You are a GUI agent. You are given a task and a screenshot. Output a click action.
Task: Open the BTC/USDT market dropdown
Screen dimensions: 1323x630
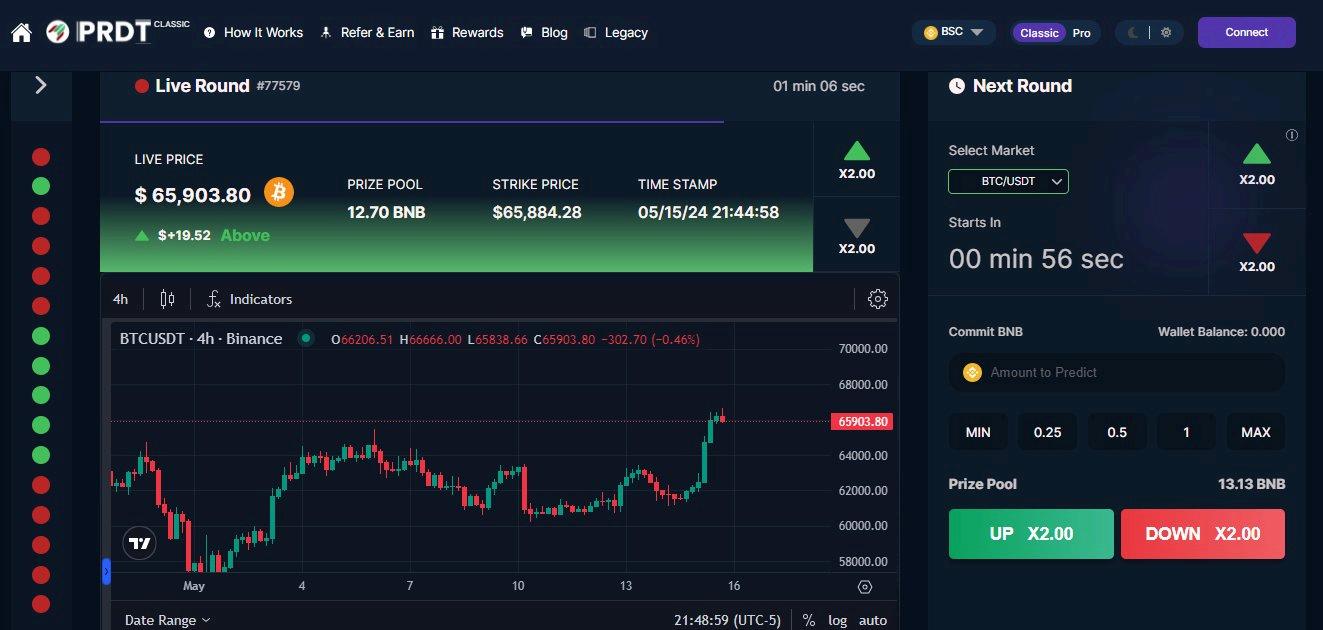click(1008, 181)
